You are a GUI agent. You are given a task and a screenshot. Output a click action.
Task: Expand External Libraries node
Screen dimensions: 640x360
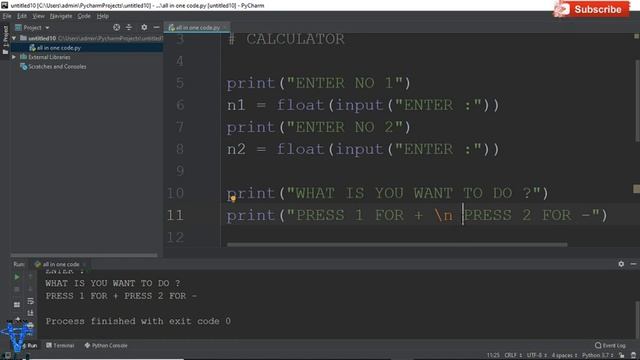tap(14, 57)
